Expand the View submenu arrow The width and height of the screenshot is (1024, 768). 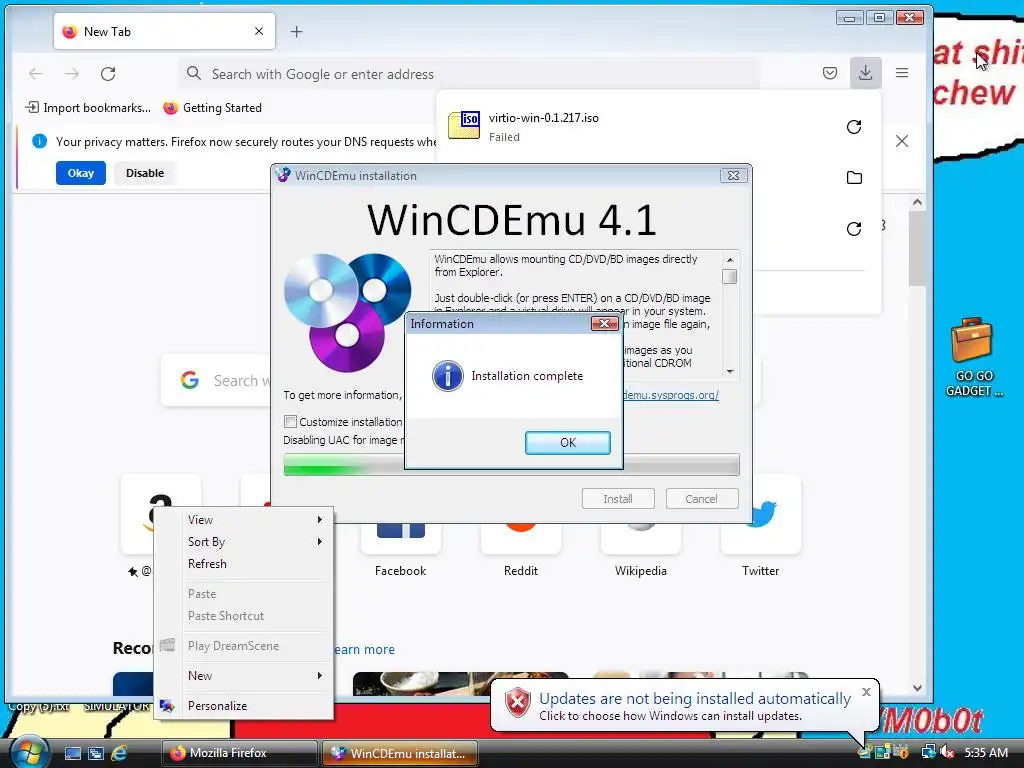[x=320, y=520]
